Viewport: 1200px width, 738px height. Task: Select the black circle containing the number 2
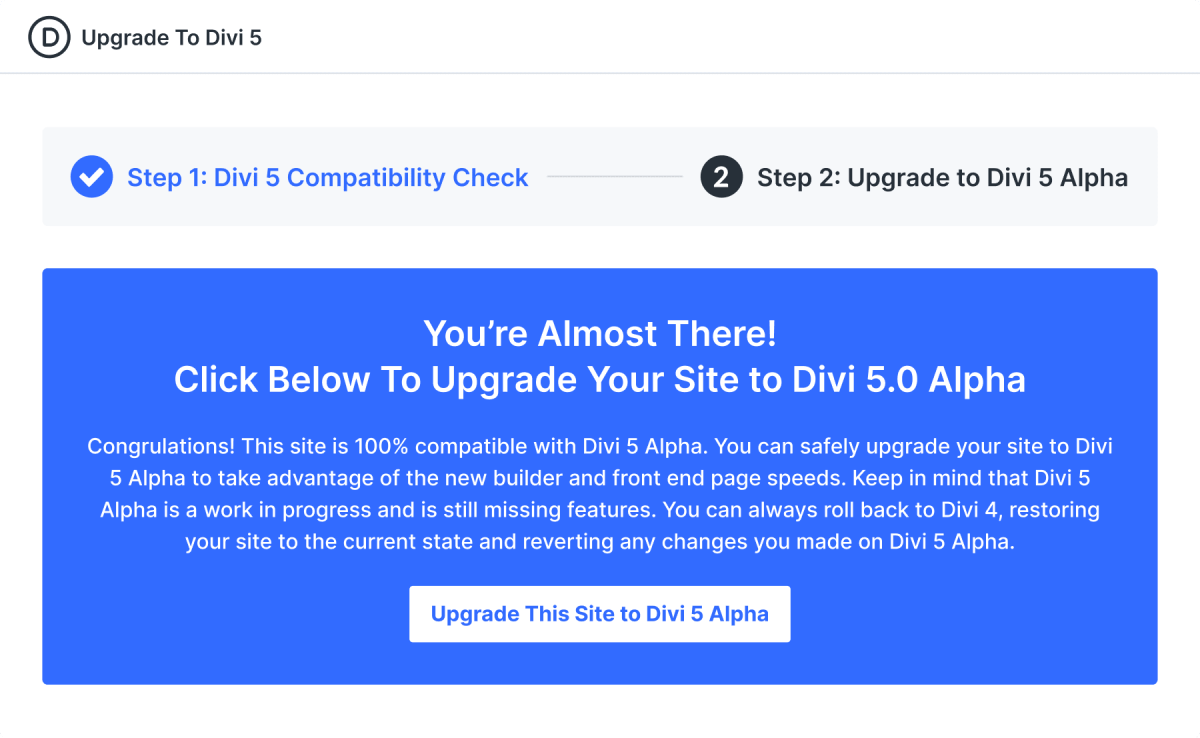tap(720, 176)
